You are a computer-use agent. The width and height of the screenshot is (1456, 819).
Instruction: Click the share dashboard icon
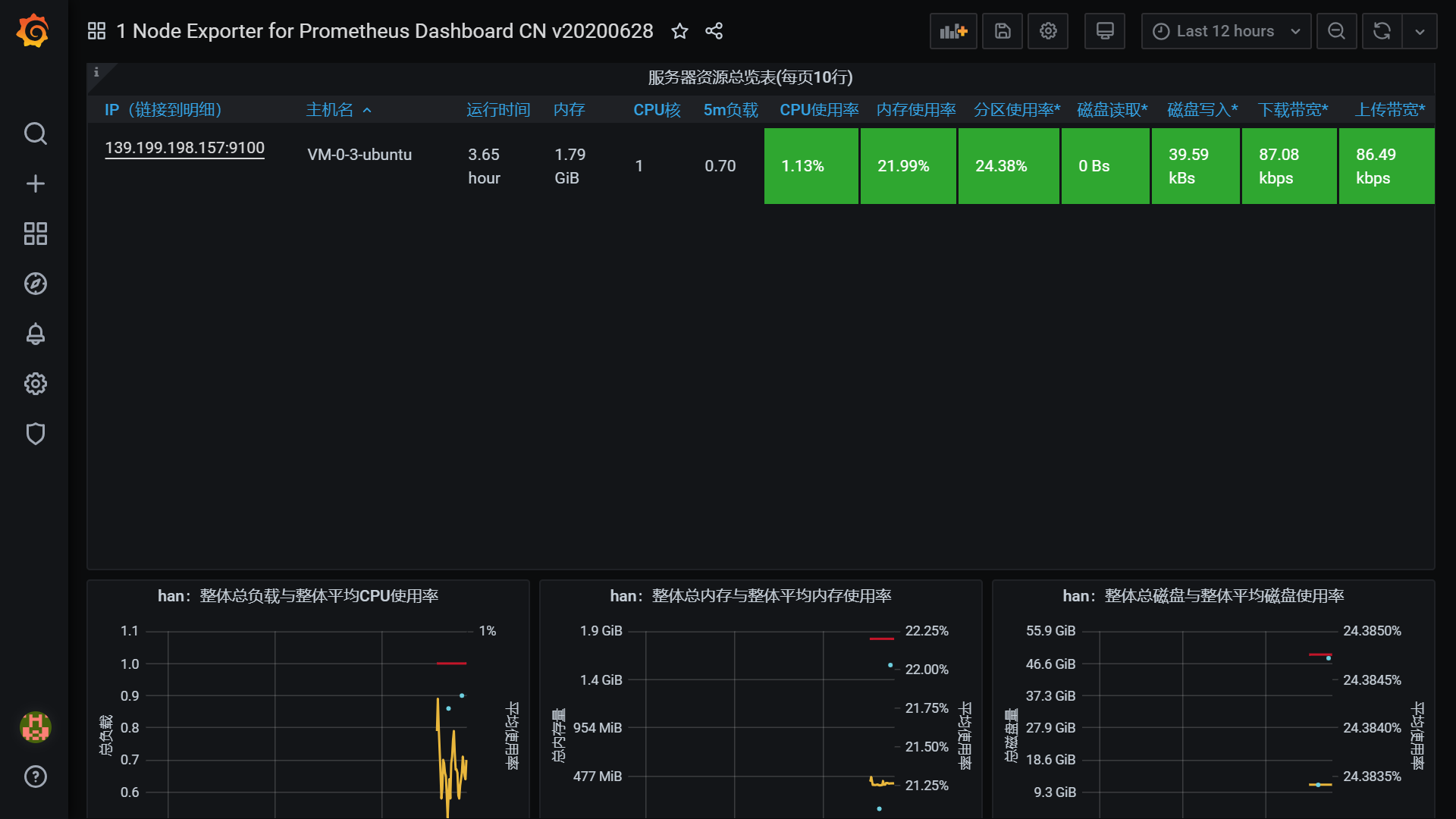pos(714,31)
